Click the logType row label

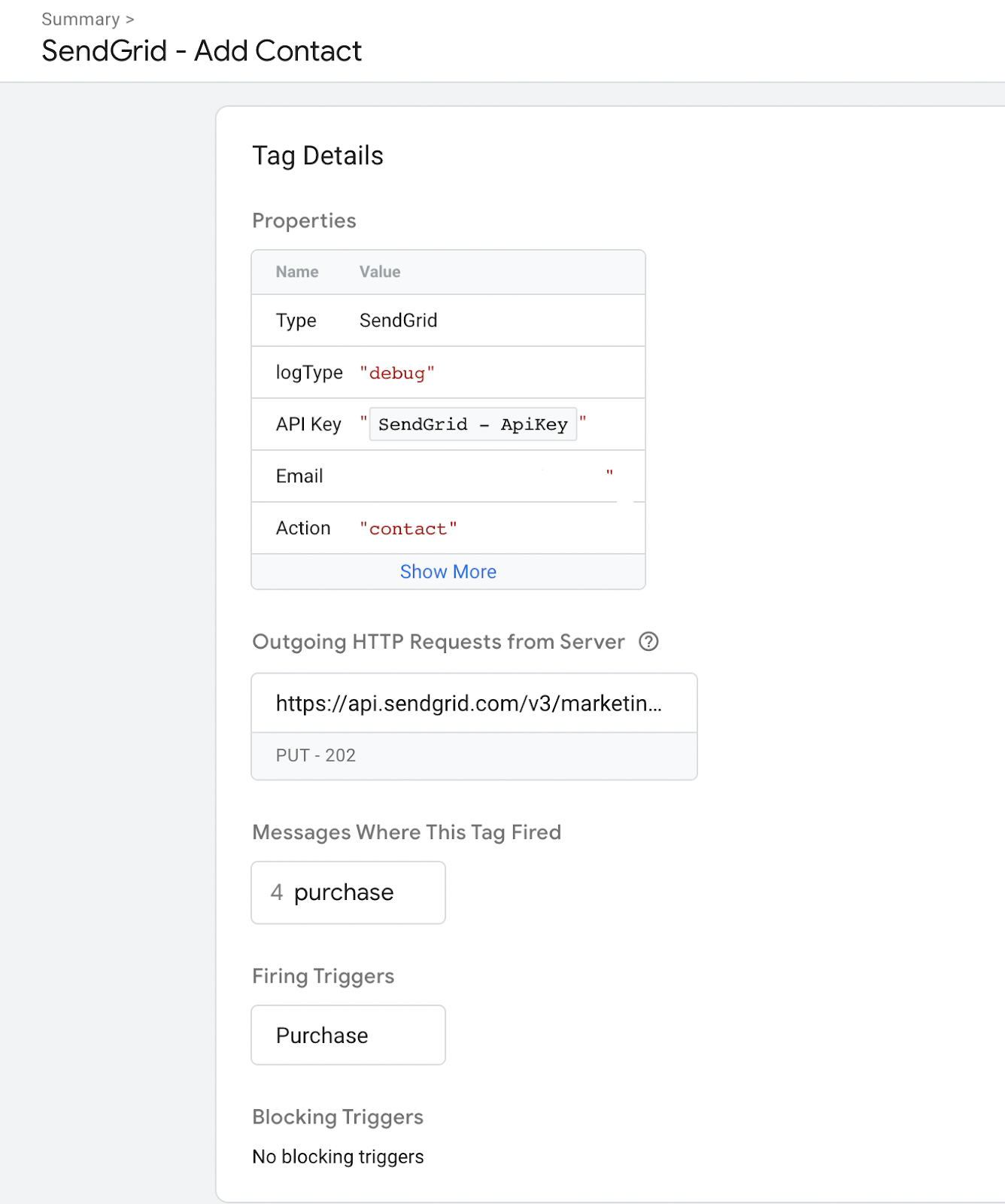point(309,372)
